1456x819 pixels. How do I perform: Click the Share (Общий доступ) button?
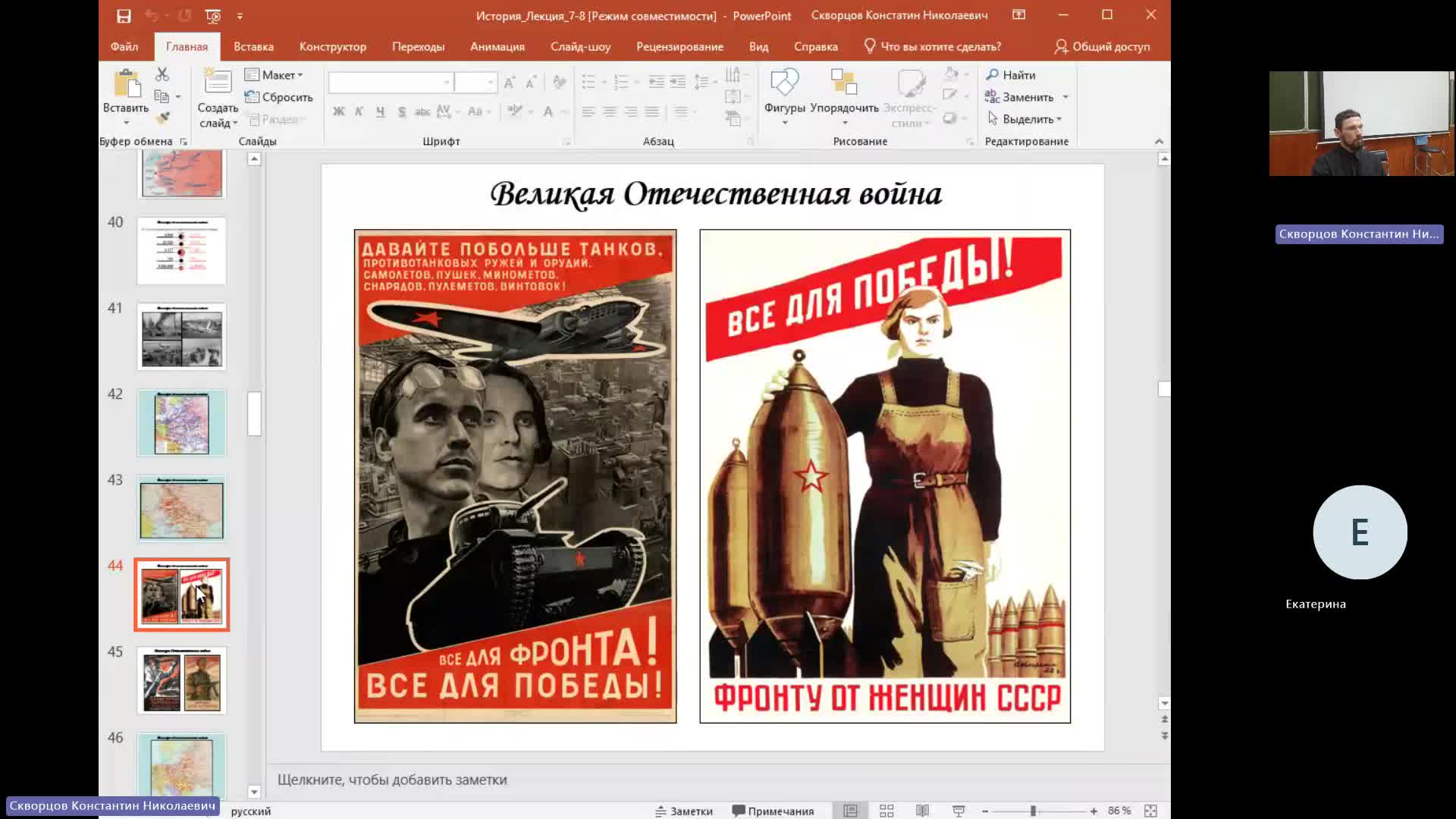click(1102, 46)
